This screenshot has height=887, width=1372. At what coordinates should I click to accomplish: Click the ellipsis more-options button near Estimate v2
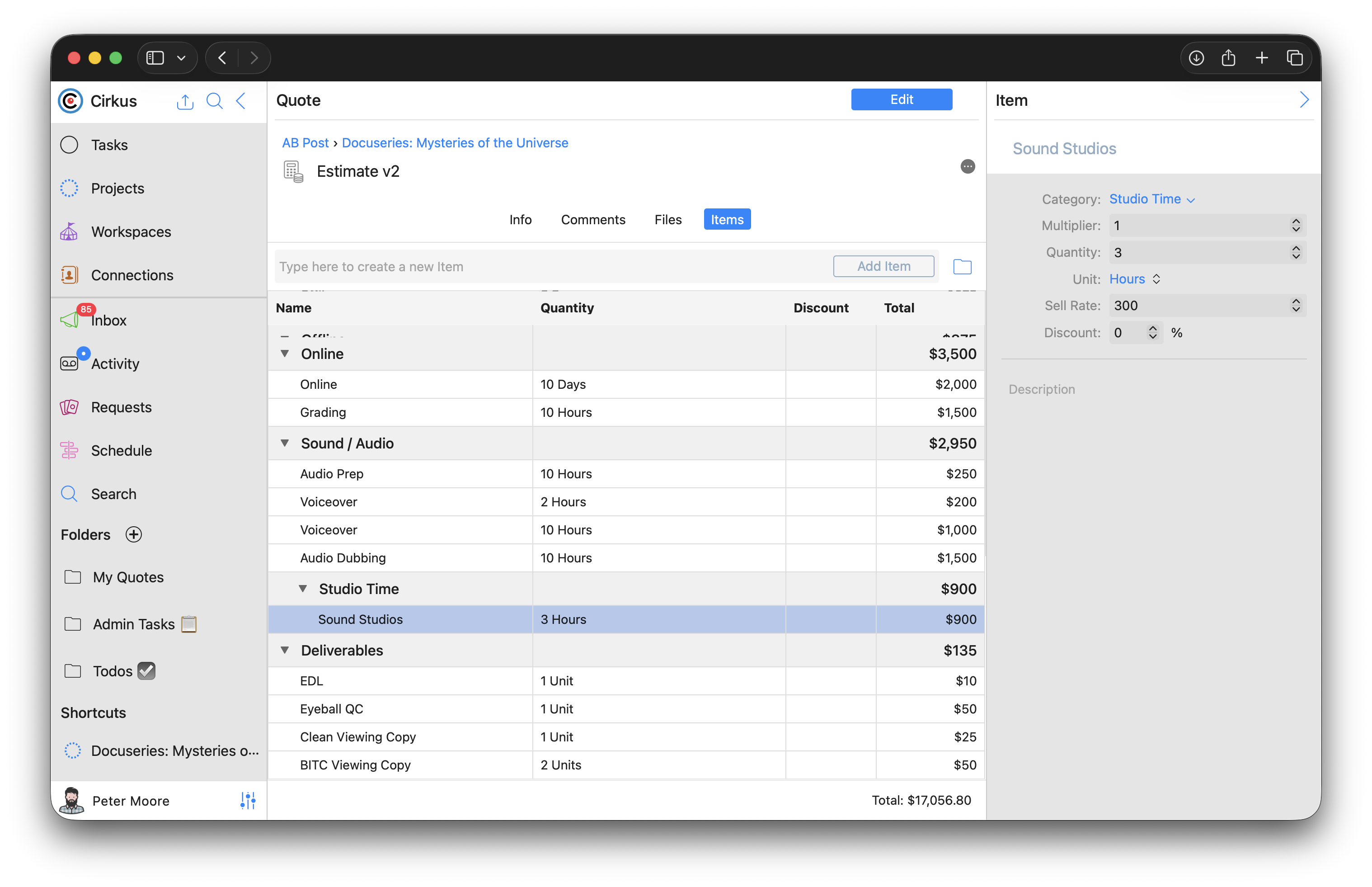click(x=967, y=166)
